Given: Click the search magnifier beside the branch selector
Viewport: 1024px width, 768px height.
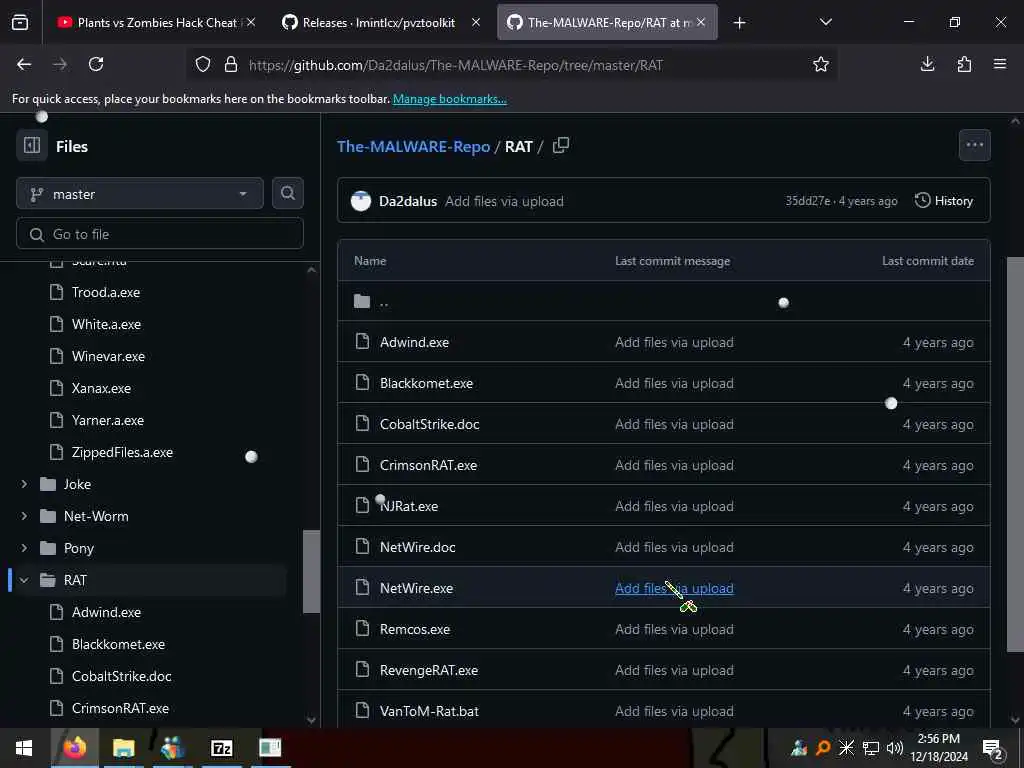Looking at the screenshot, I should click(x=287, y=193).
